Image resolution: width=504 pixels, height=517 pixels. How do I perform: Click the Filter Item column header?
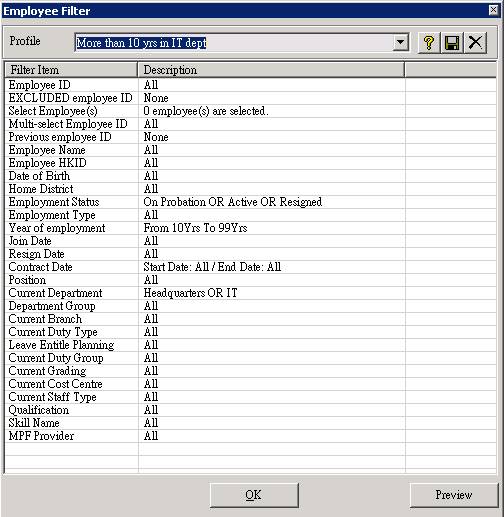click(71, 70)
